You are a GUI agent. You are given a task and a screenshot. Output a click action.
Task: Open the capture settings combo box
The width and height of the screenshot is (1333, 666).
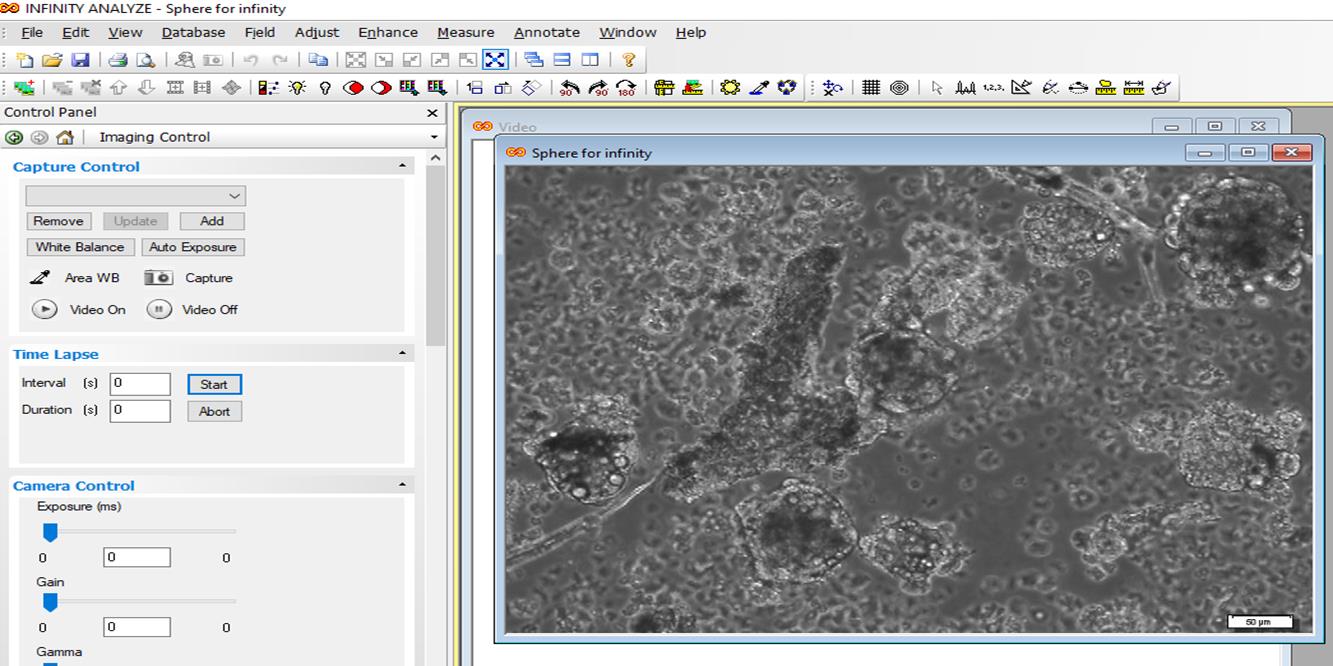[135, 196]
